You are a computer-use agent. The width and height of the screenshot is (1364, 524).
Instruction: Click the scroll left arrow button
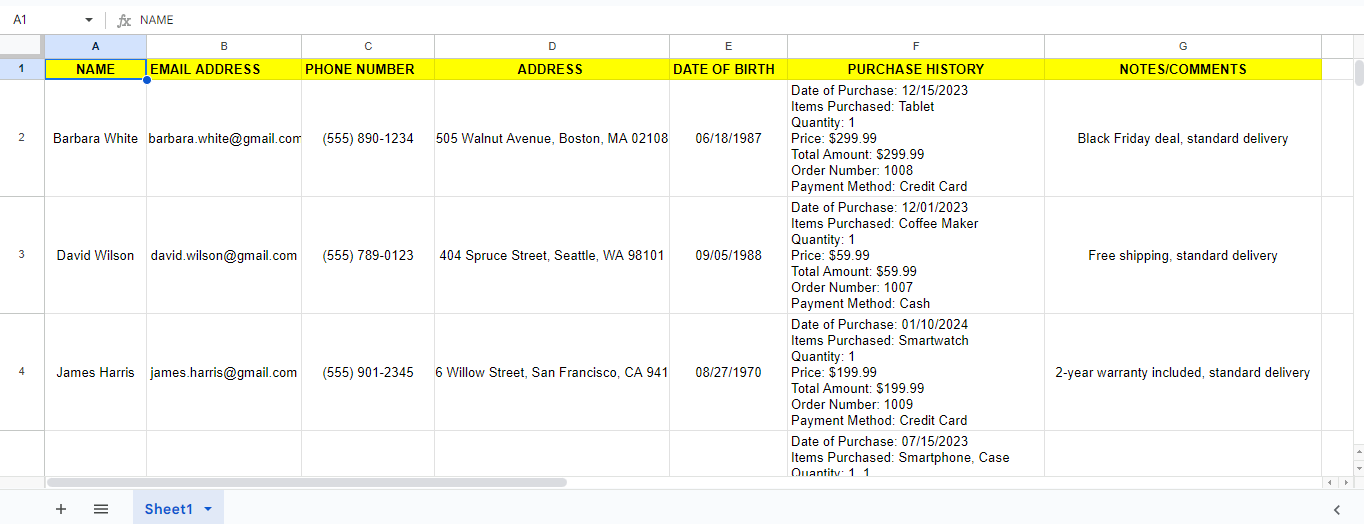point(1330,482)
